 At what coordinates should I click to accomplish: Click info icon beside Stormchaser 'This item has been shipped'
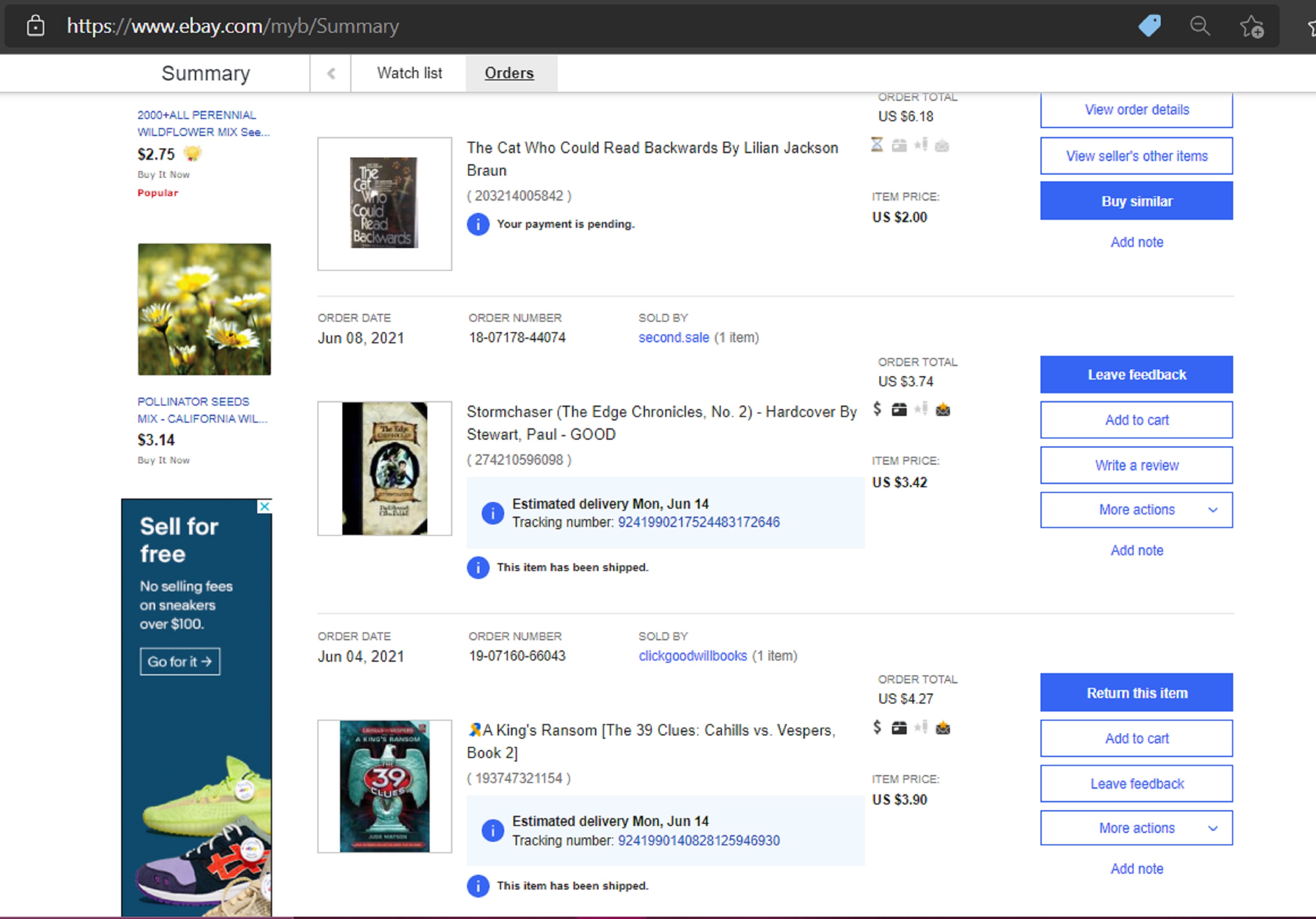point(478,567)
